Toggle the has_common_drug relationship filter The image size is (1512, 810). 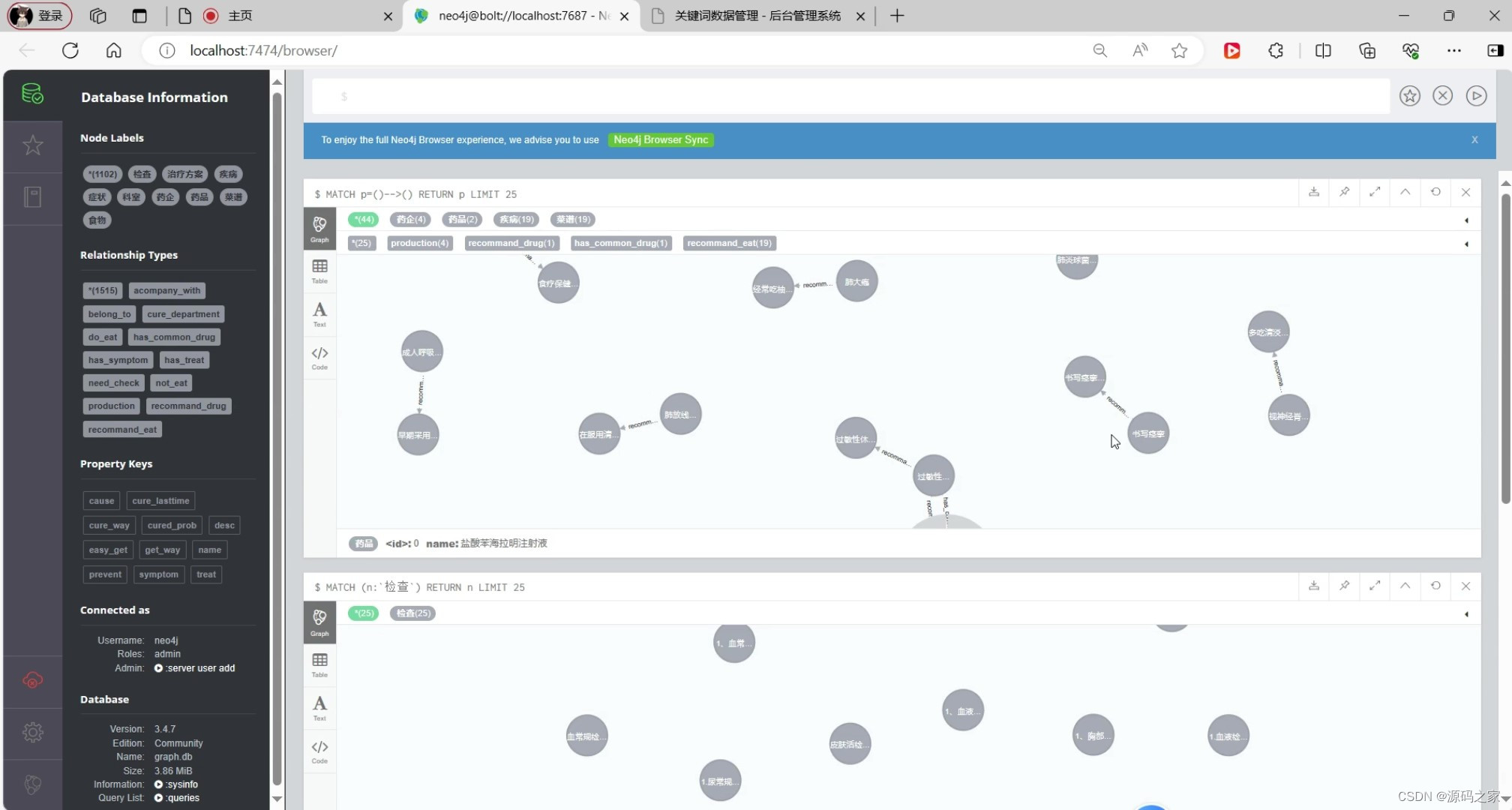pyautogui.click(x=620, y=243)
